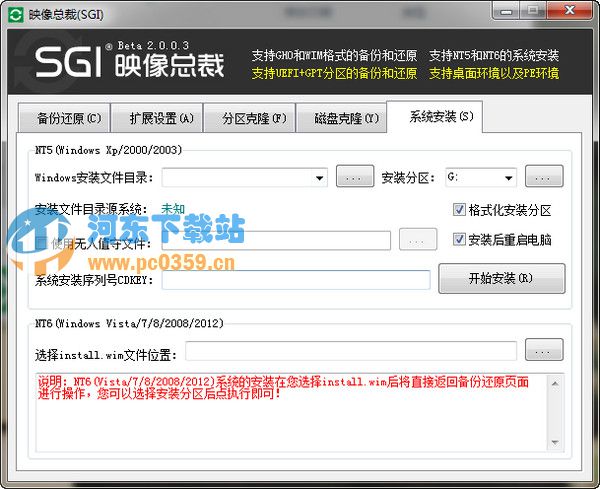Click the red 说明 instruction text
The height and width of the screenshot is (489, 600).
283,387
